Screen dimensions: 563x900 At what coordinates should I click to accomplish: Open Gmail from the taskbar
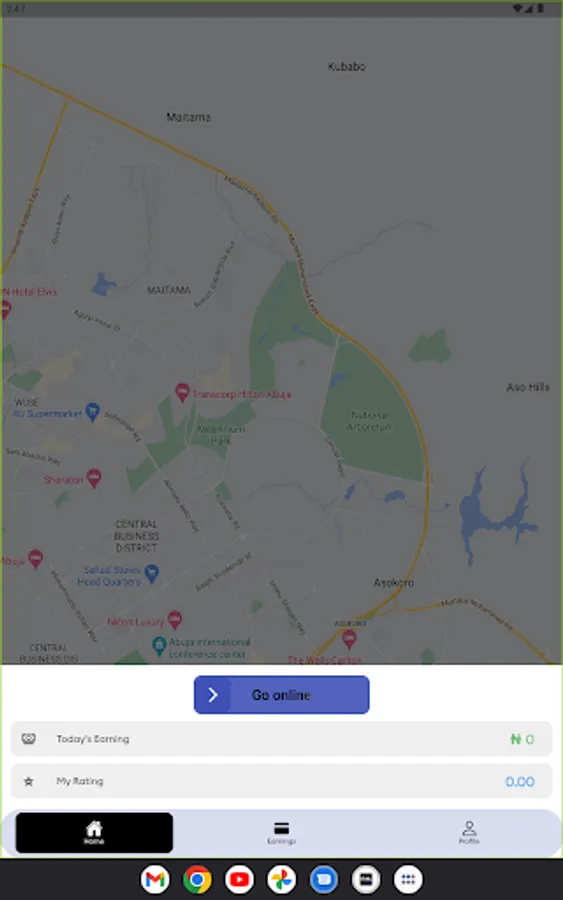tap(155, 879)
